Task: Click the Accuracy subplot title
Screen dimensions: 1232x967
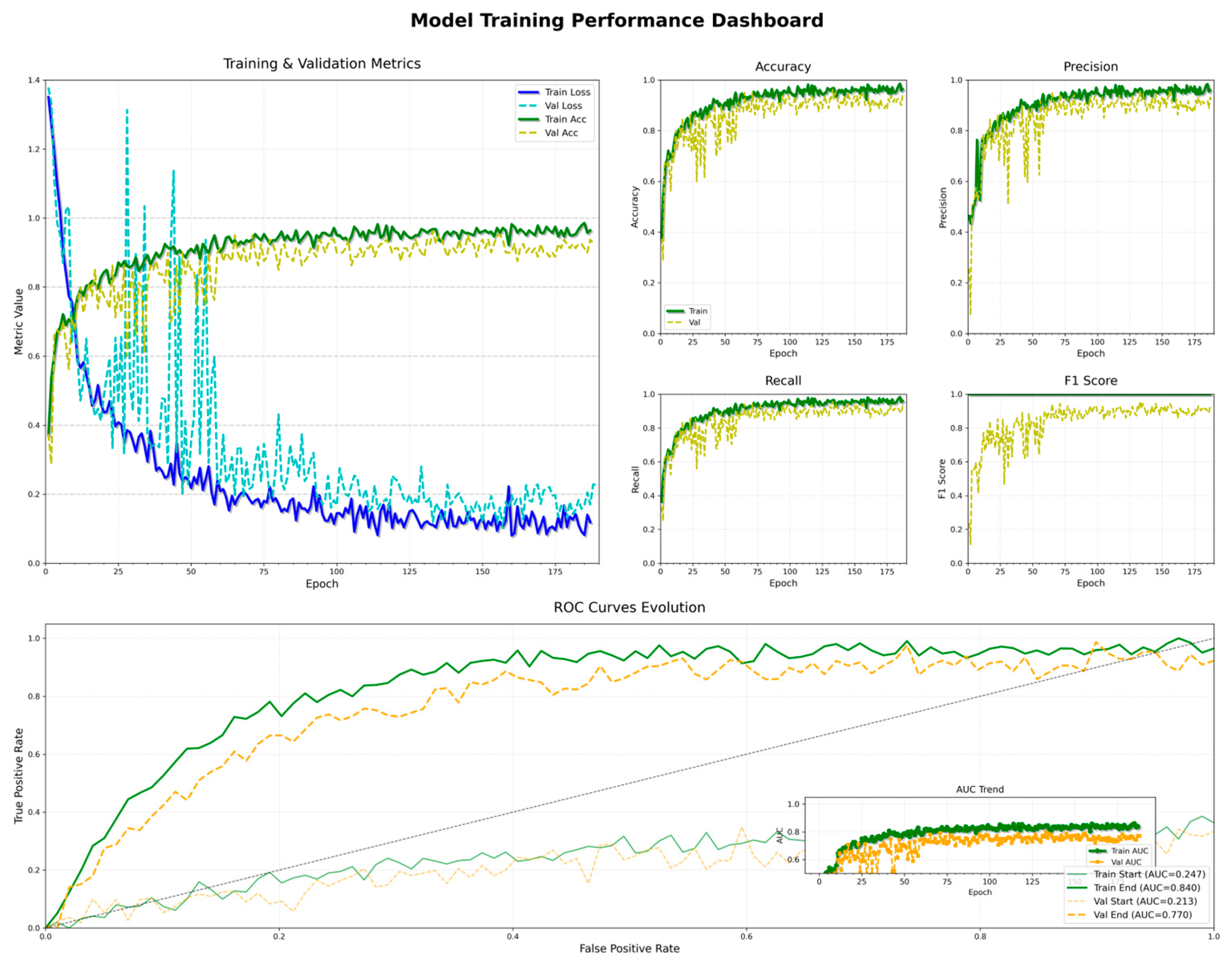Action: (x=782, y=67)
